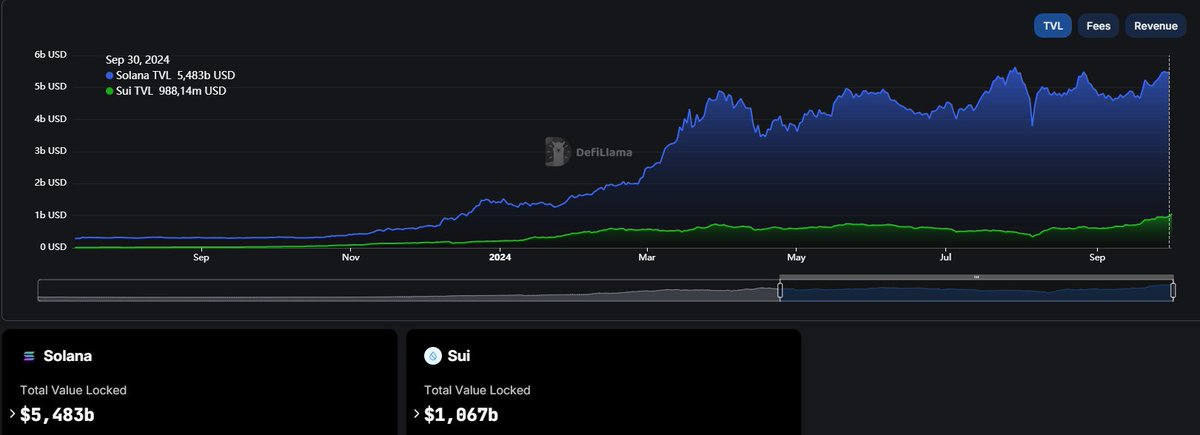Screen dimensions: 1200x435
Task: Switch chart to TVL view
Action: [x=1052, y=26]
